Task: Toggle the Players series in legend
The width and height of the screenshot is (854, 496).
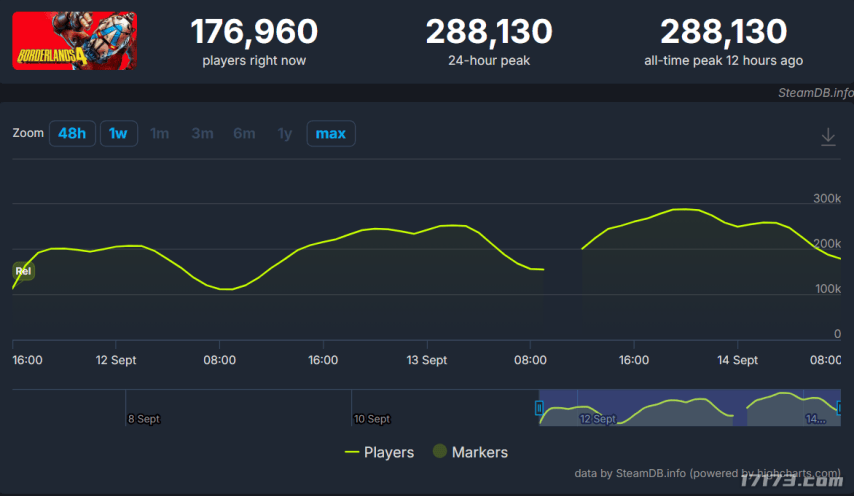Action: 379,452
